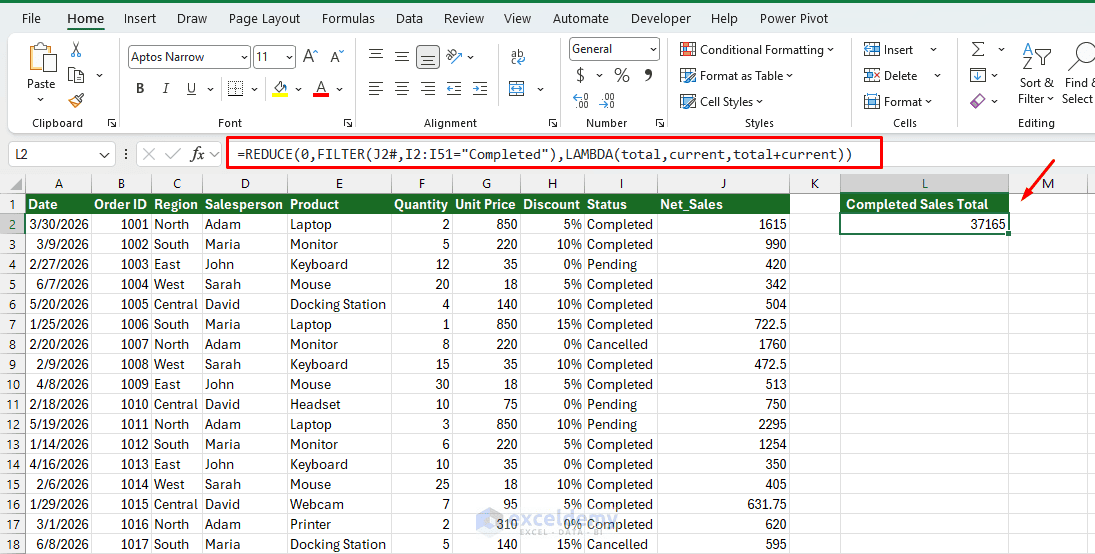The image size is (1095, 554).
Task: Toggle Italic formatting
Action: pos(166,89)
